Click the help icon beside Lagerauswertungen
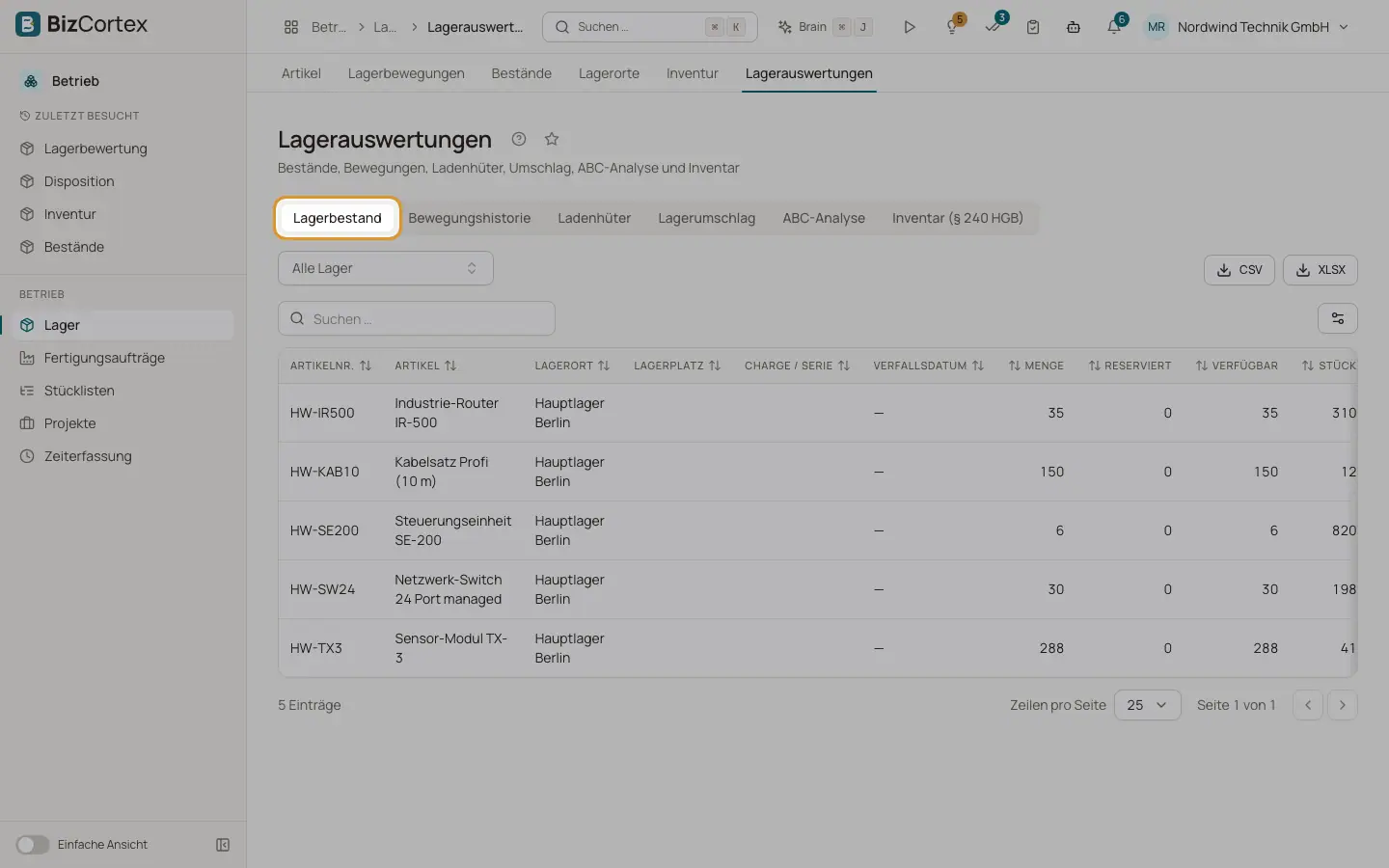 pos(519,139)
